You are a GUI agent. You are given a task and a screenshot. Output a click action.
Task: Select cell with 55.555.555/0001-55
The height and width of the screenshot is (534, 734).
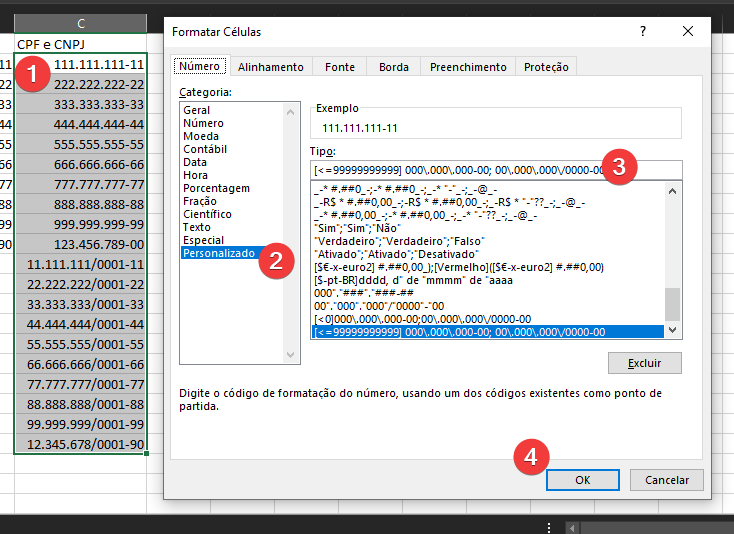[81, 344]
